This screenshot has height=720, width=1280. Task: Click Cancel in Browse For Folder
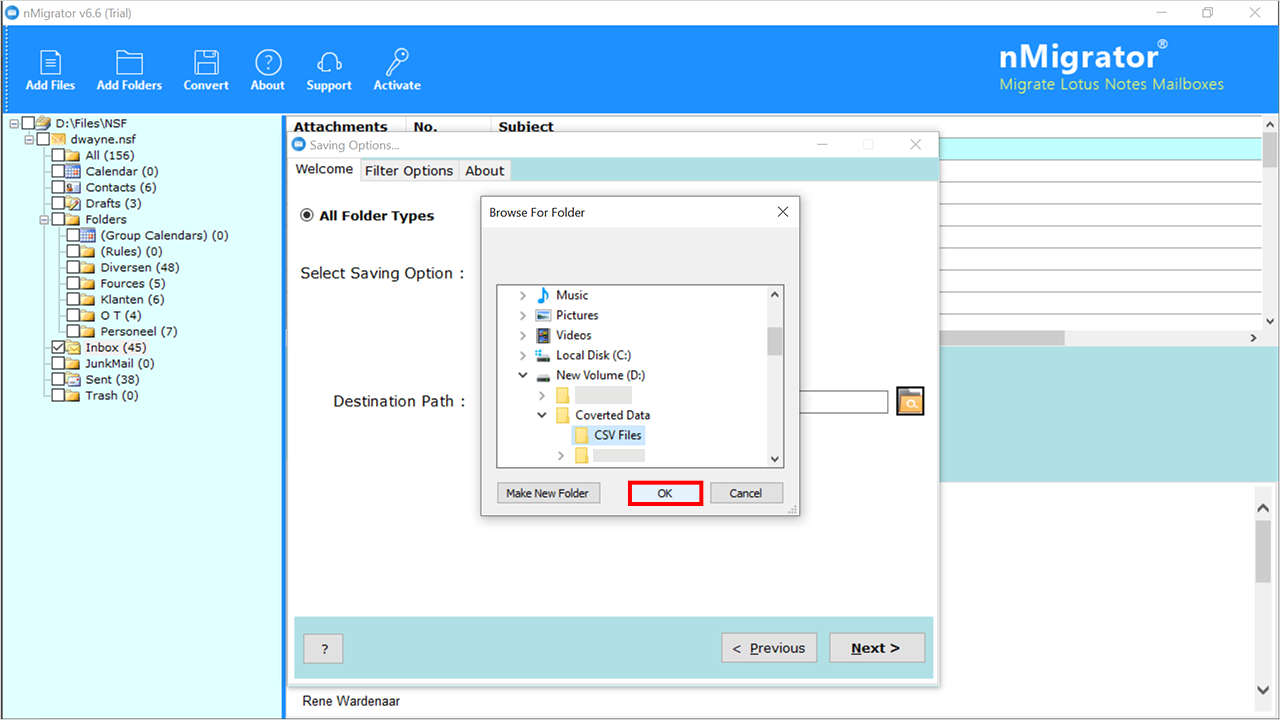746,493
